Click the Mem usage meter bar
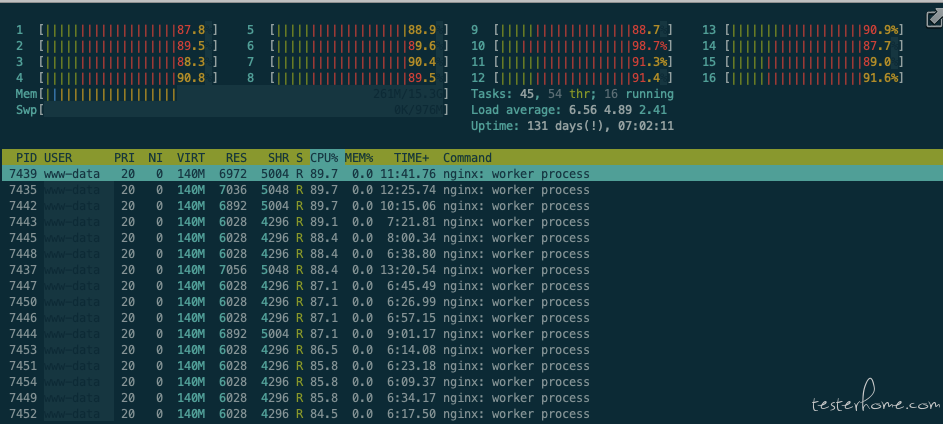The height and width of the screenshot is (424, 943). click(240, 94)
